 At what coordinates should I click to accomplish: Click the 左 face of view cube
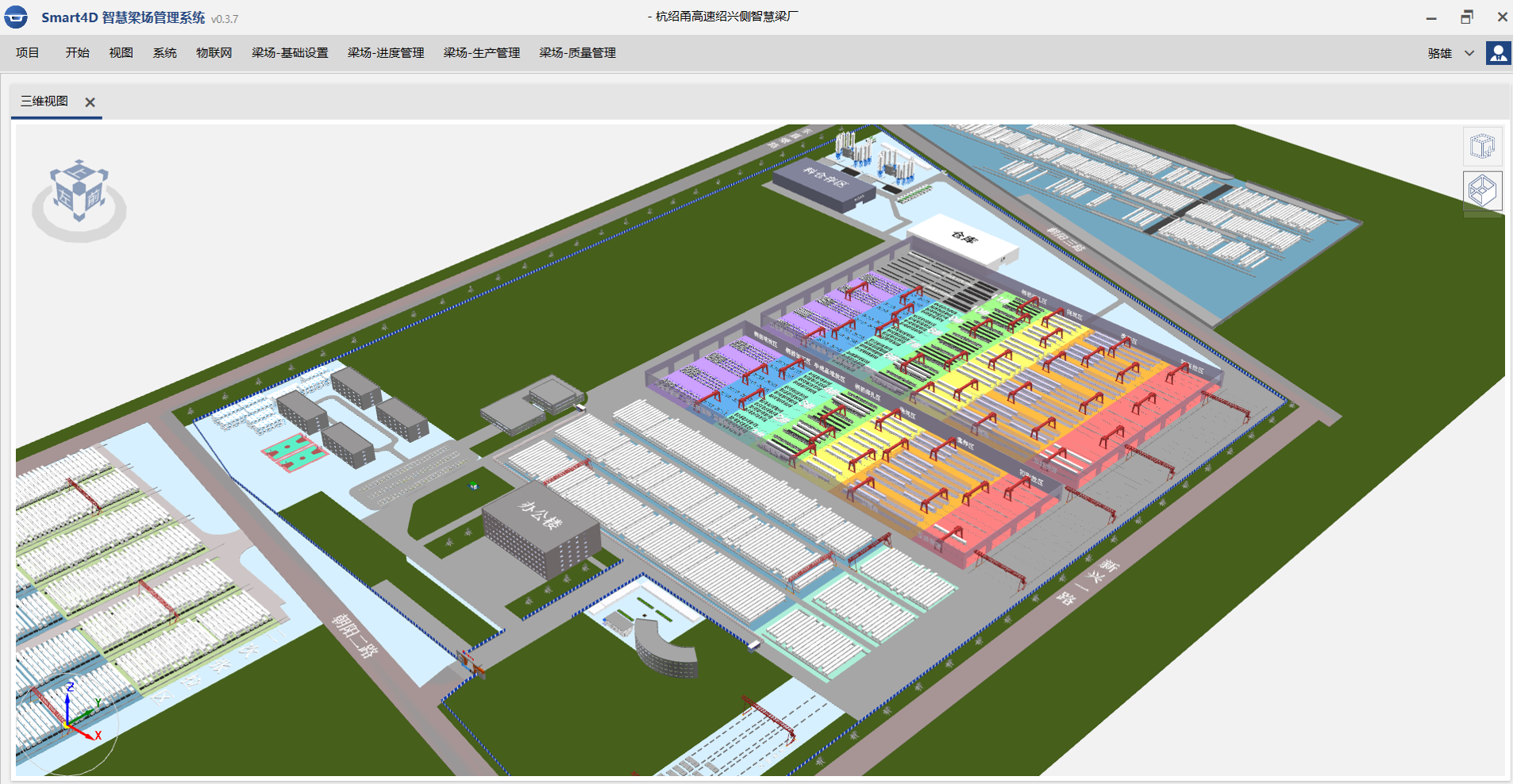point(65,195)
